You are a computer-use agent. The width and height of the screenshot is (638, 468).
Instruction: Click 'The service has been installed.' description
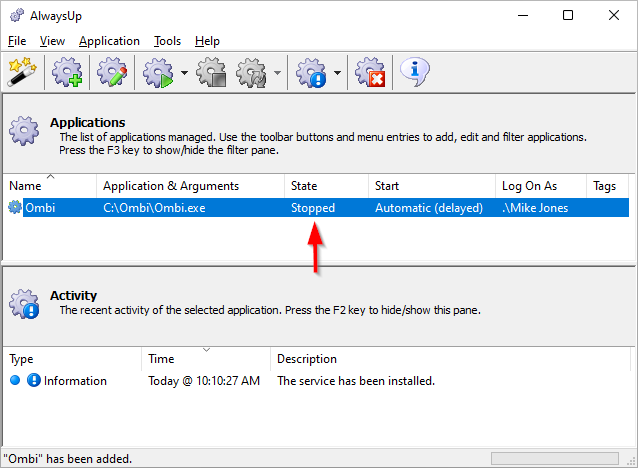click(x=356, y=381)
